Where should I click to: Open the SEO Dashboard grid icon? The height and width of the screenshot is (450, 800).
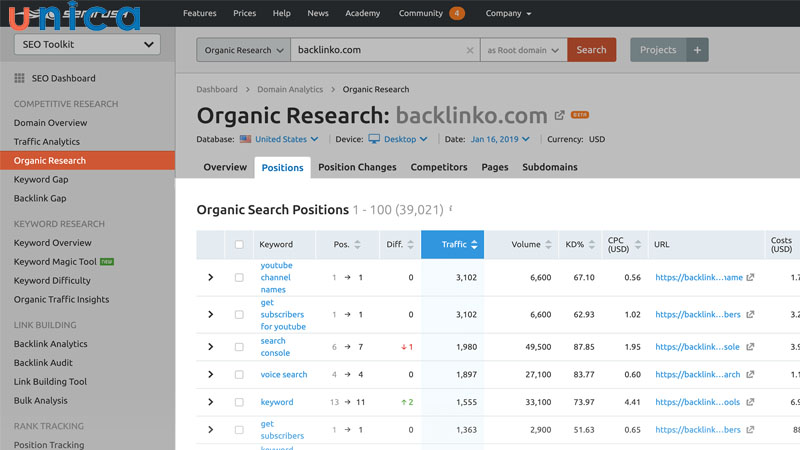point(19,78)
